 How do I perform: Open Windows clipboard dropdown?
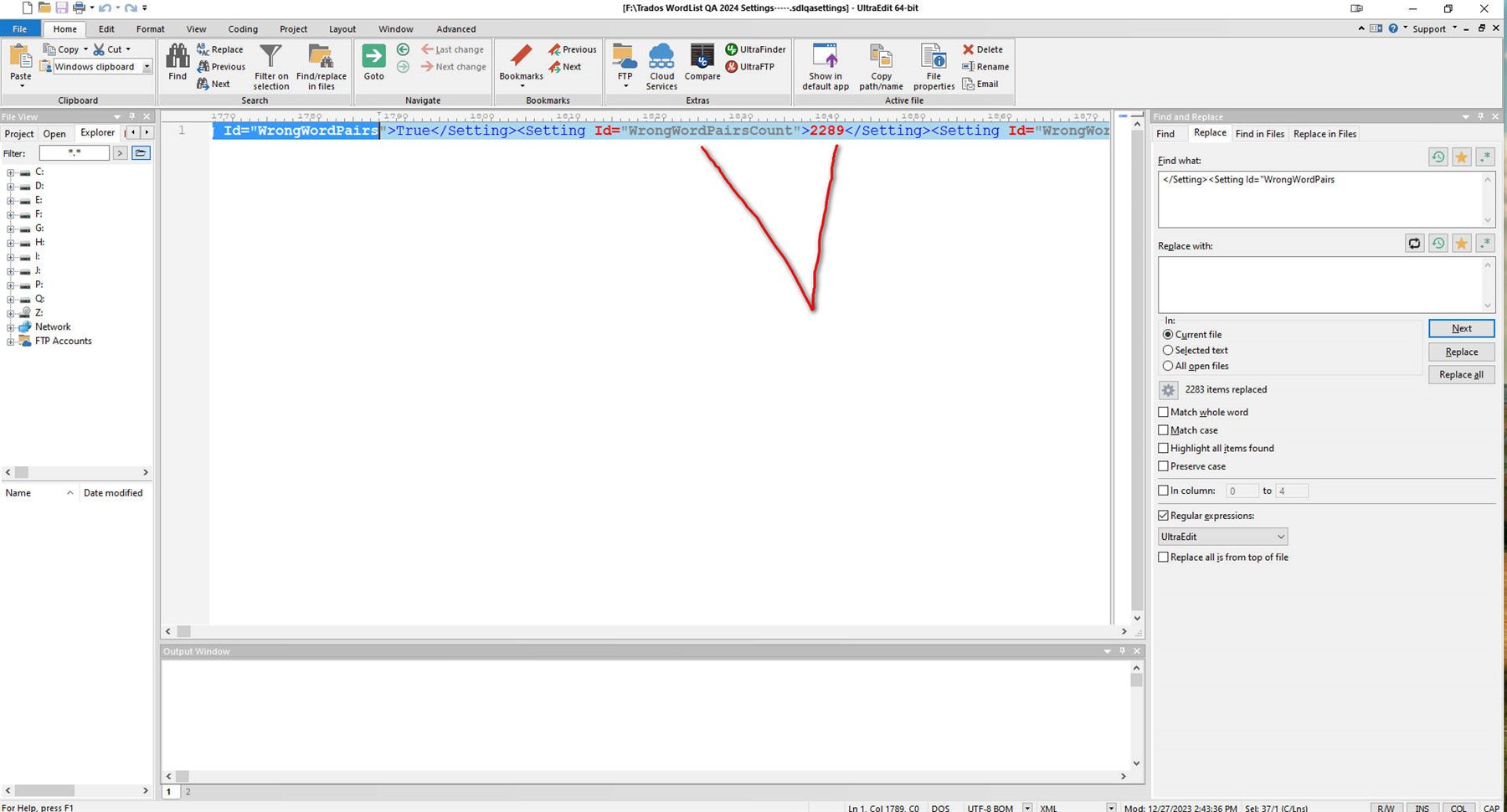147,67
